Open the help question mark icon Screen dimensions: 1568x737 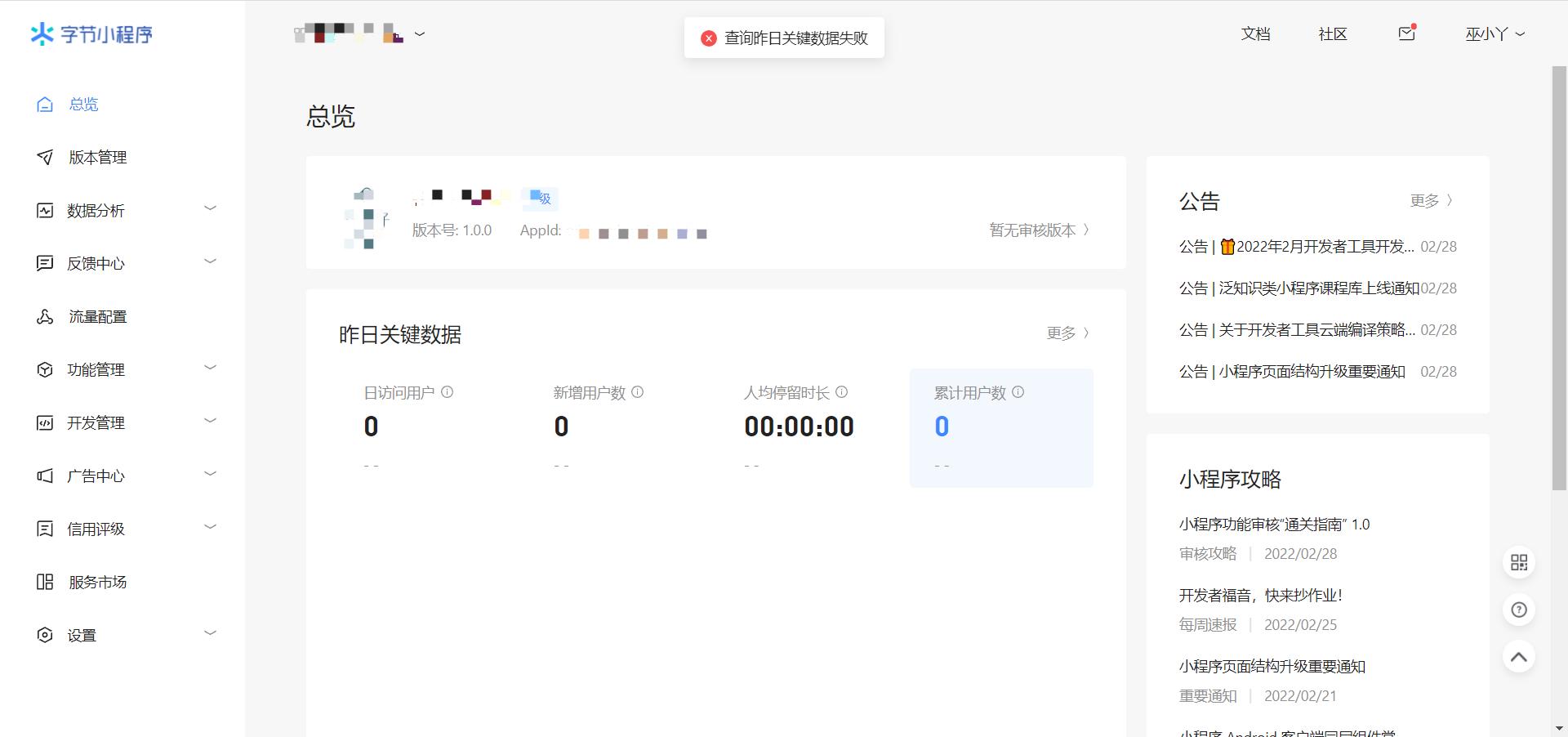tap(1518, 610)
